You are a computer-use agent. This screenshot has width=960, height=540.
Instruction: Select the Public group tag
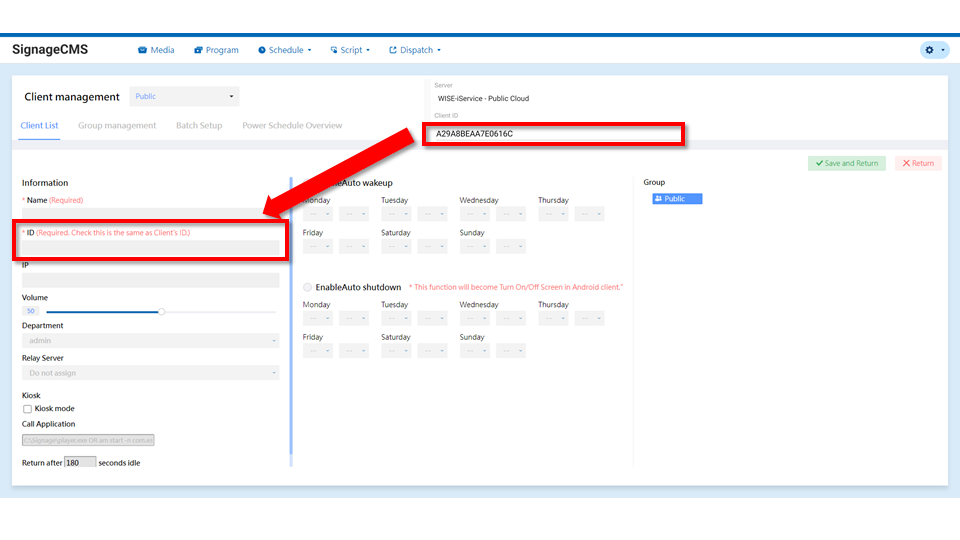point(677,199)
